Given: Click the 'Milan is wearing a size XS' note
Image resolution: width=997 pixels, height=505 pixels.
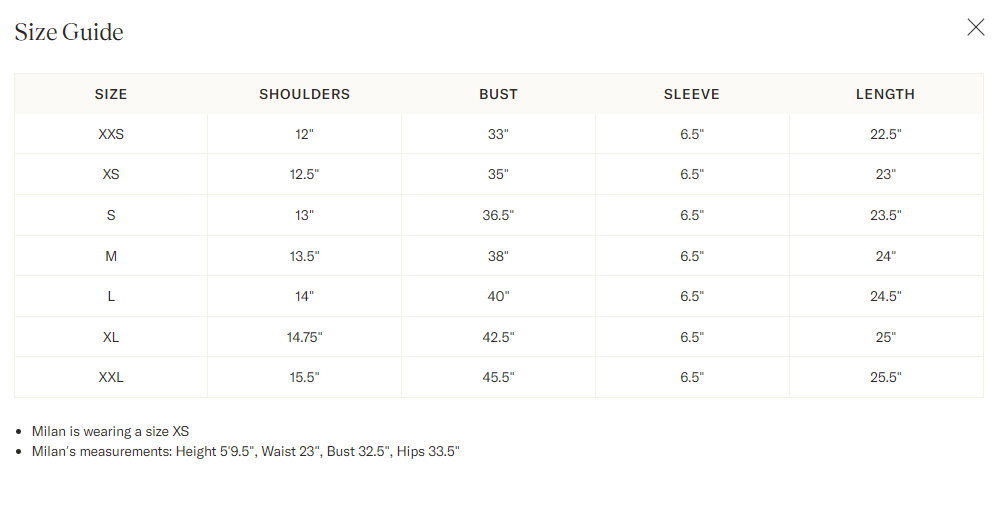Looking at the screenshot, I should pos(111,431).
